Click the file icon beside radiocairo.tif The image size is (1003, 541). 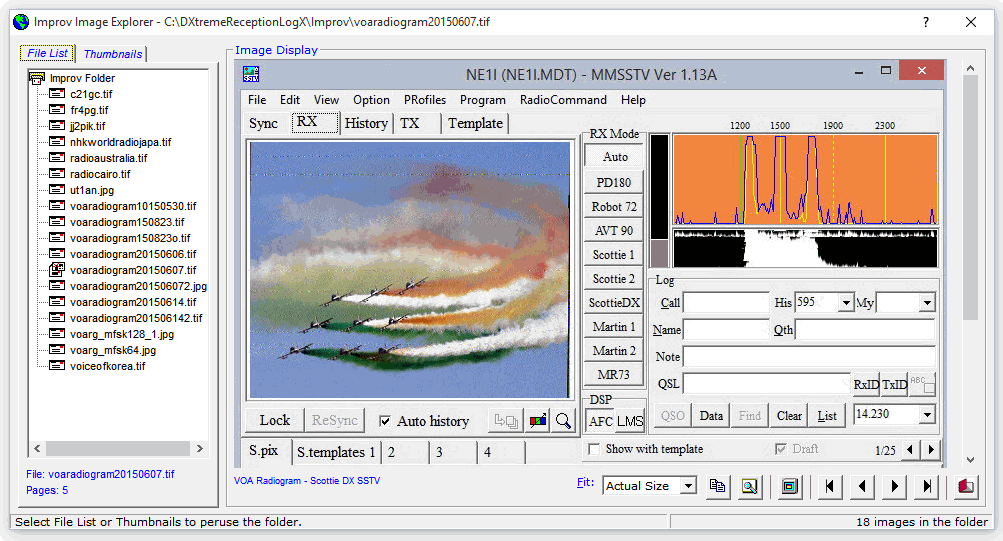pyautogui.click(x=58, y=174)
